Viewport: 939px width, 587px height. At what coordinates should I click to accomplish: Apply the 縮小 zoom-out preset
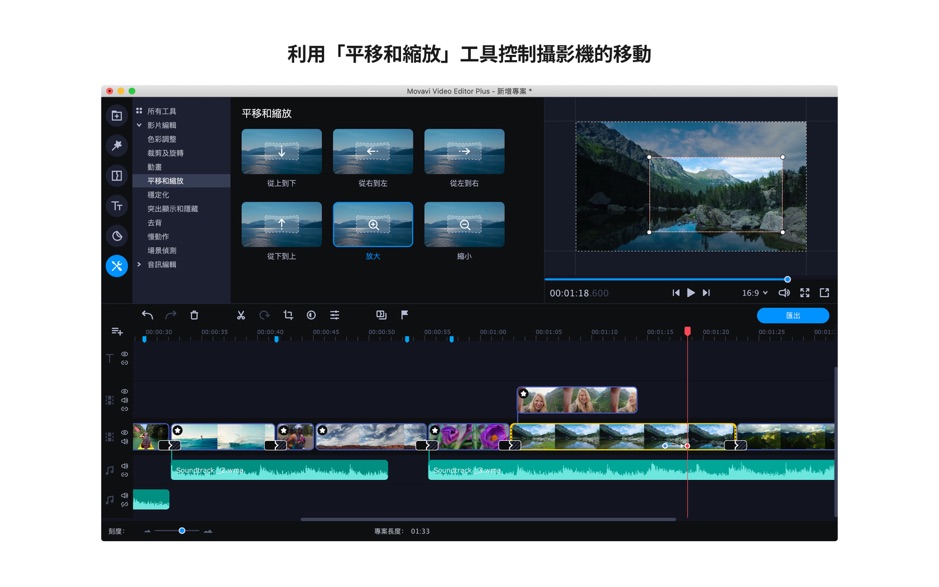tap(463, 225)
